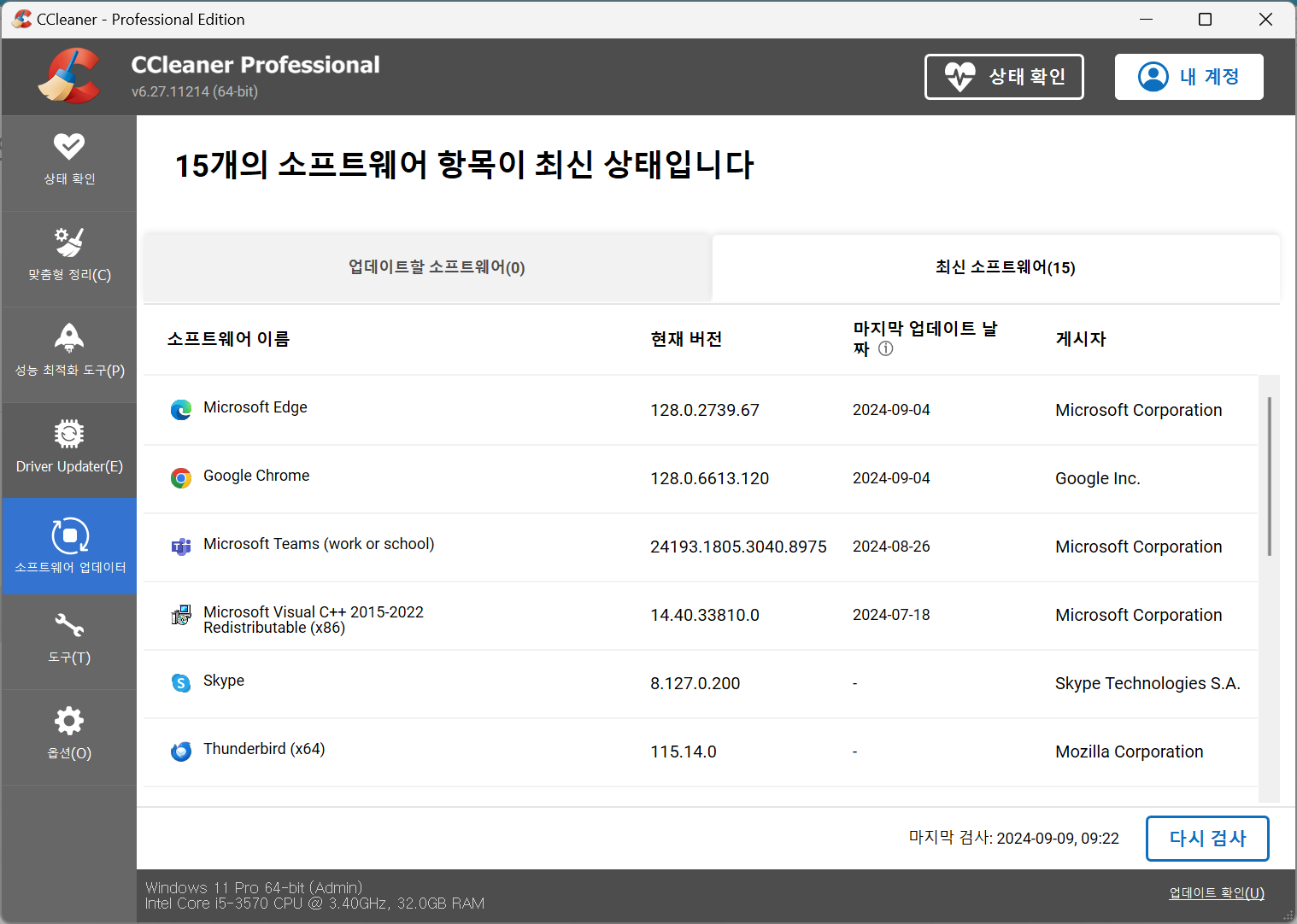The width and height of the screenshot is (1297, 924).
Task: Open 도구(T) wrench section
Action: pyautogui.click(x=69, y=641)
